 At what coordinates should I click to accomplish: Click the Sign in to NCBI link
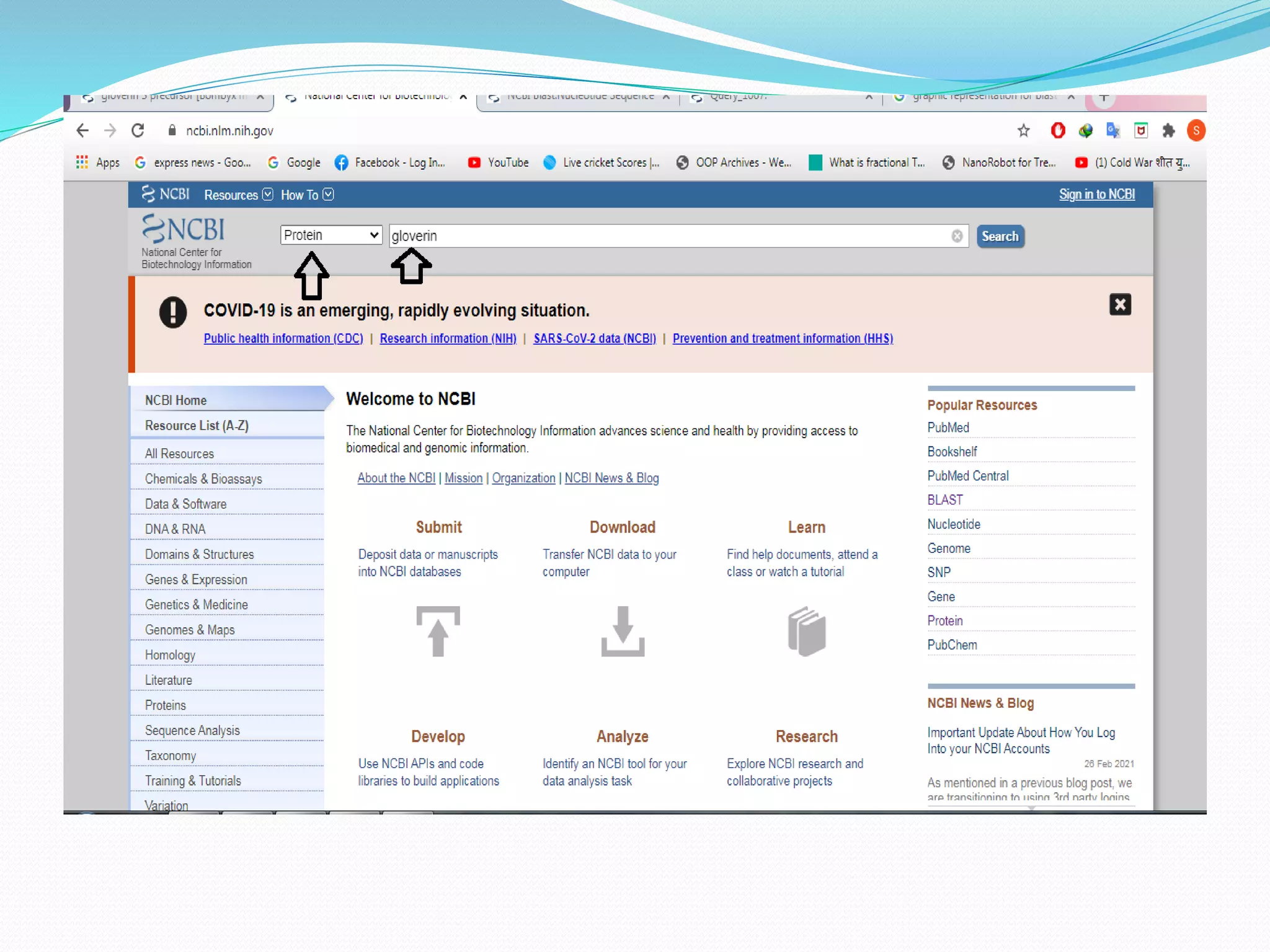click(1096, 195)
